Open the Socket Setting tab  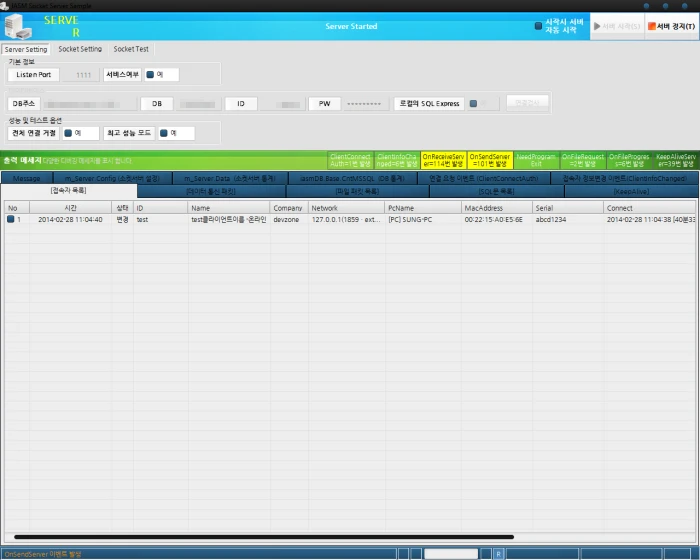tap(80, 49)
